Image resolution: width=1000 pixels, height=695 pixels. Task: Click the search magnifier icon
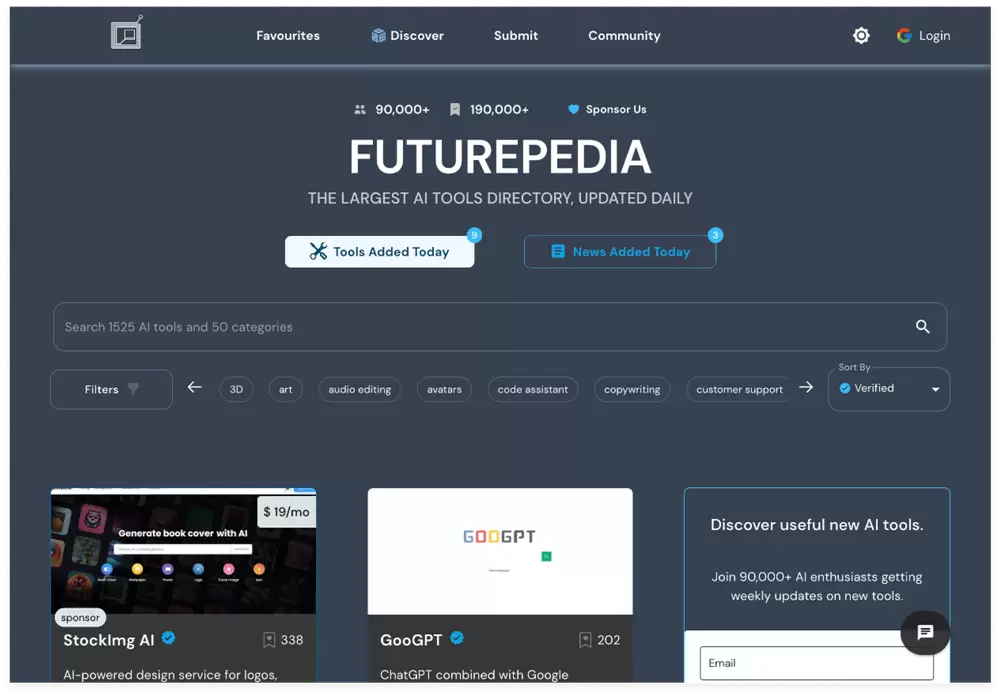point(922,326)
